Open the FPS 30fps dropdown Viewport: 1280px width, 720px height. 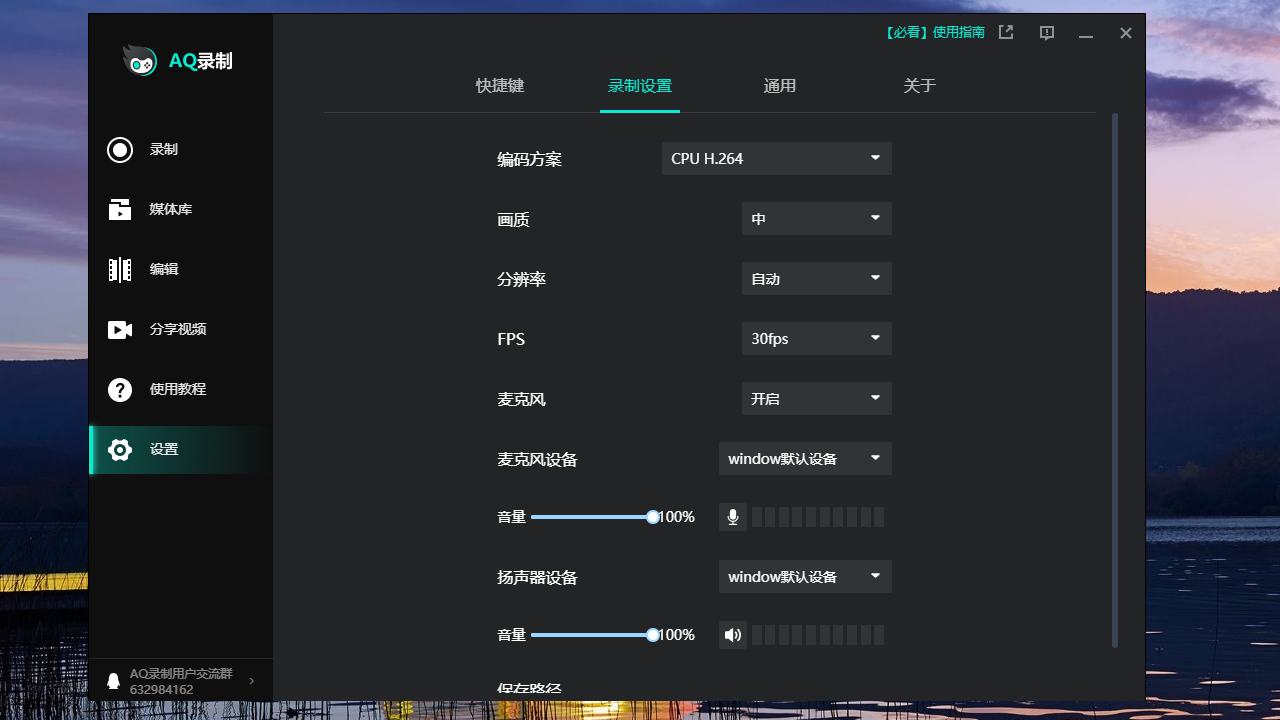[x=816, y=338]
